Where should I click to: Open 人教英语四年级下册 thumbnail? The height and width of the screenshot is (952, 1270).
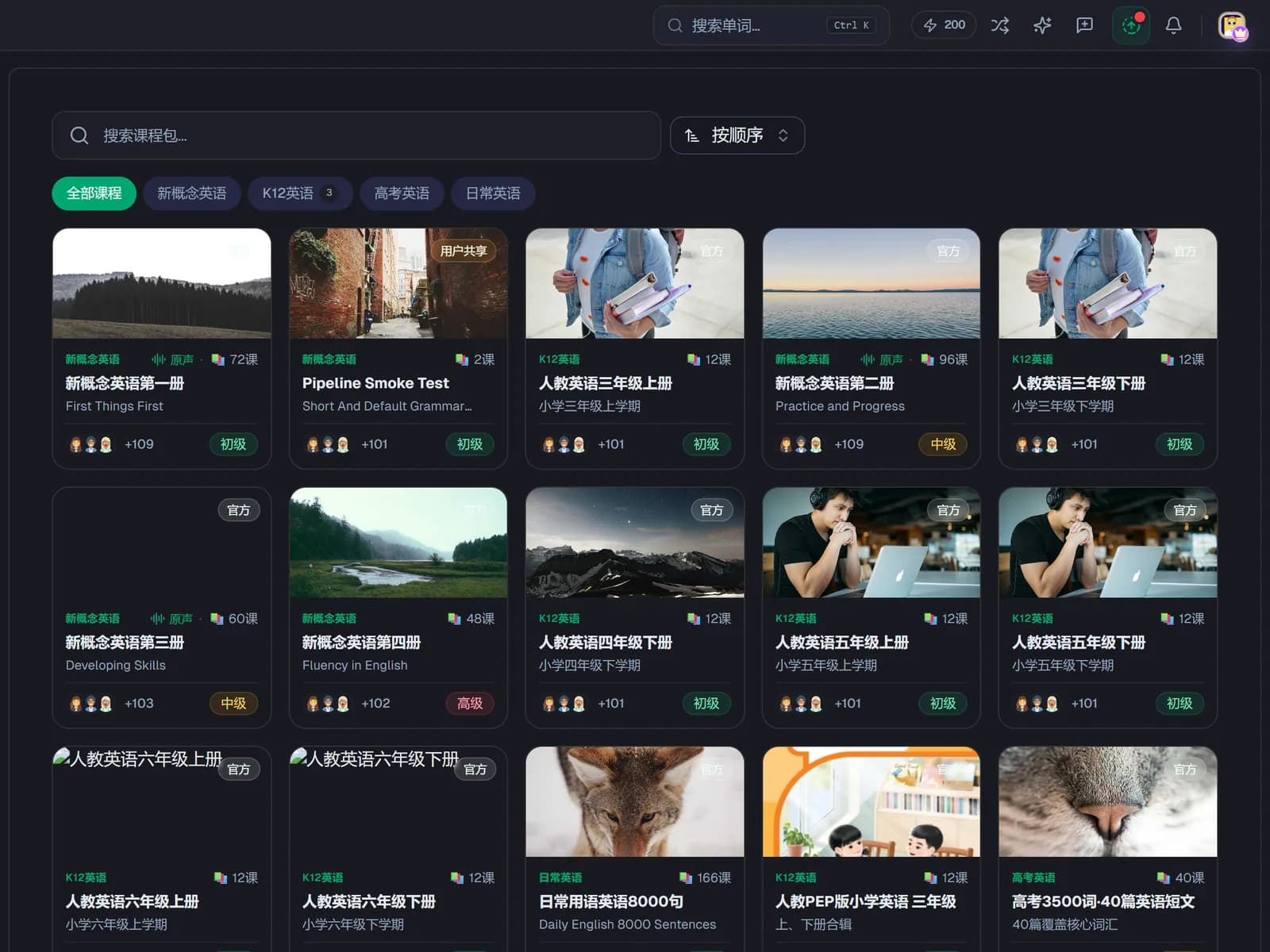(635, 543)
